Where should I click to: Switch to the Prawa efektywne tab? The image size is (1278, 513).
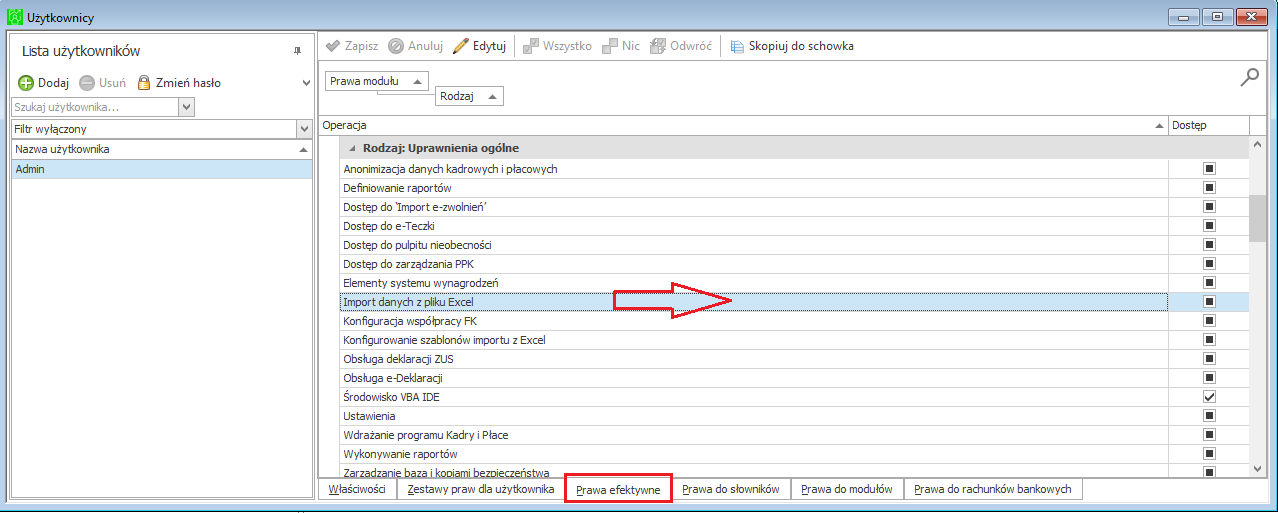(x=618, y=490)
